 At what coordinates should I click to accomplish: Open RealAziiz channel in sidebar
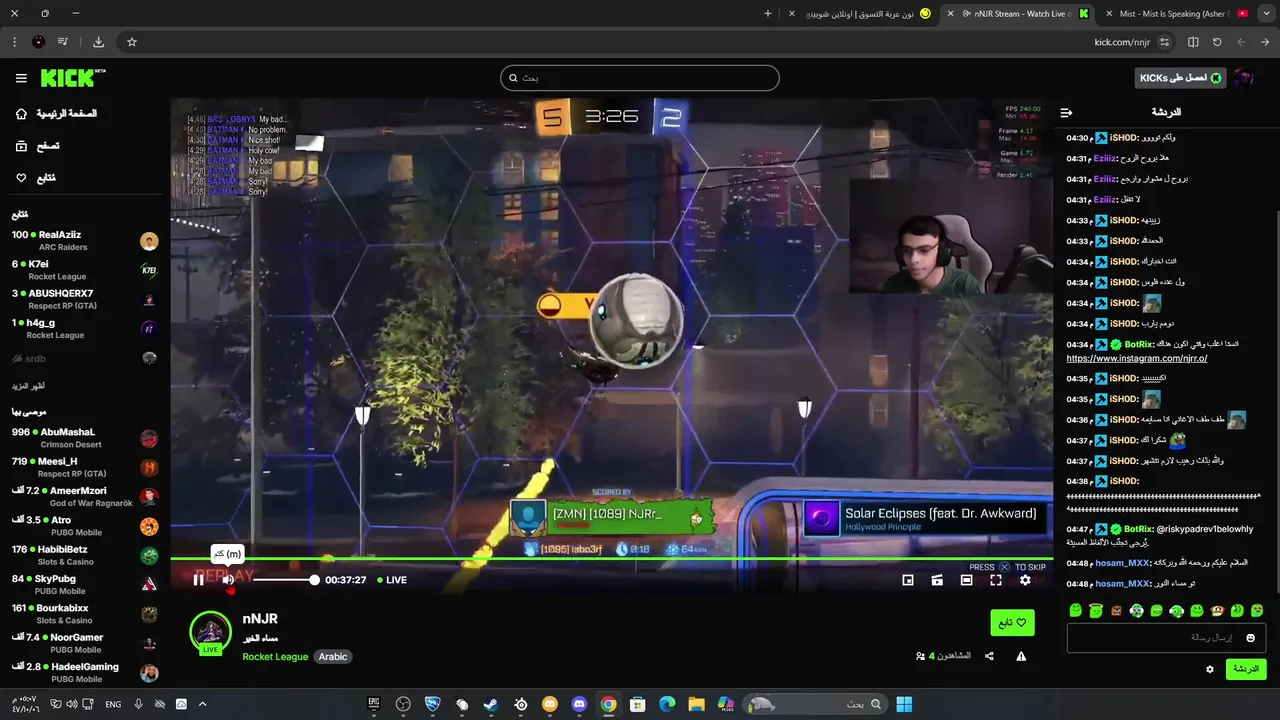point(85,241)
